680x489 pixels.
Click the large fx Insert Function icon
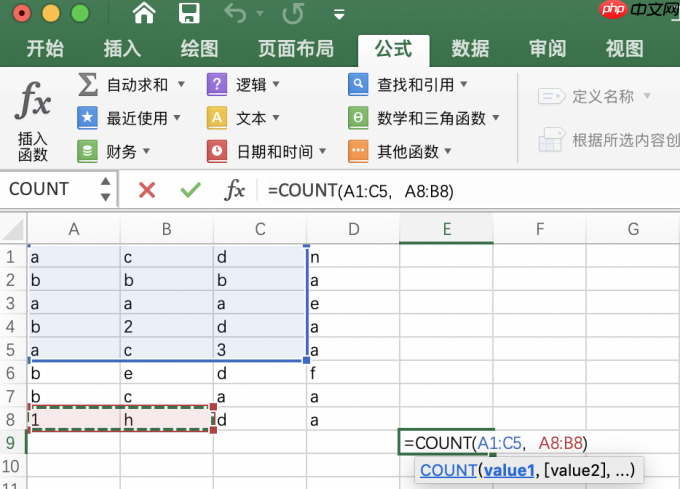(x=33, y=101)
